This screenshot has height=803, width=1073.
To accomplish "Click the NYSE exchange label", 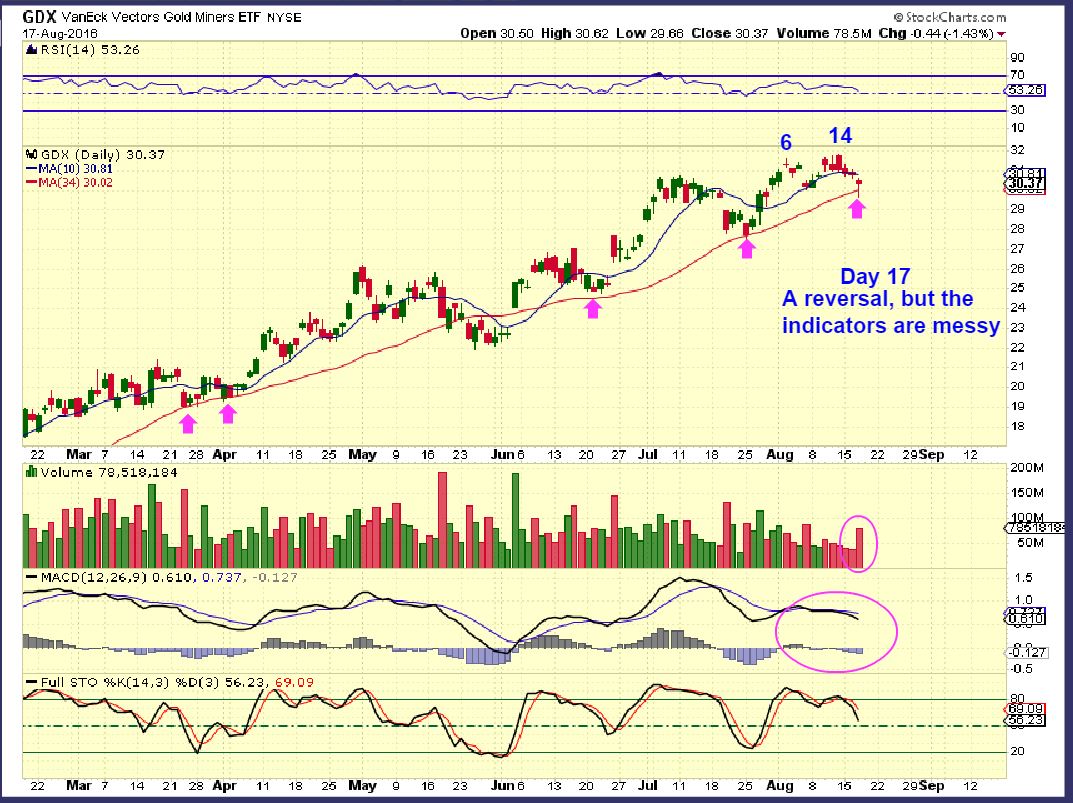I will coord(284,18).
